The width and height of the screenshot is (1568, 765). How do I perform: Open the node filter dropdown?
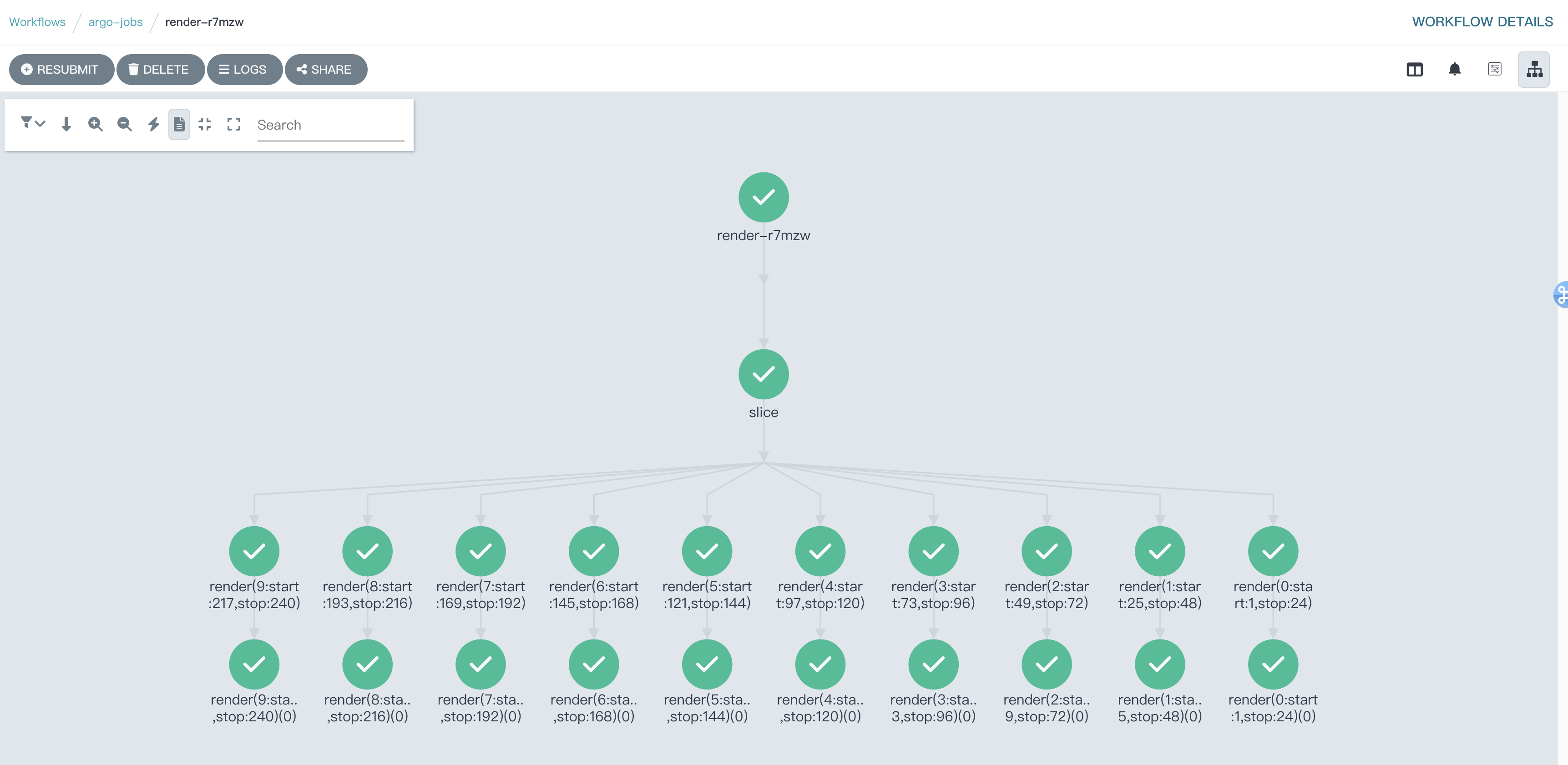click(x=33, y=124)
